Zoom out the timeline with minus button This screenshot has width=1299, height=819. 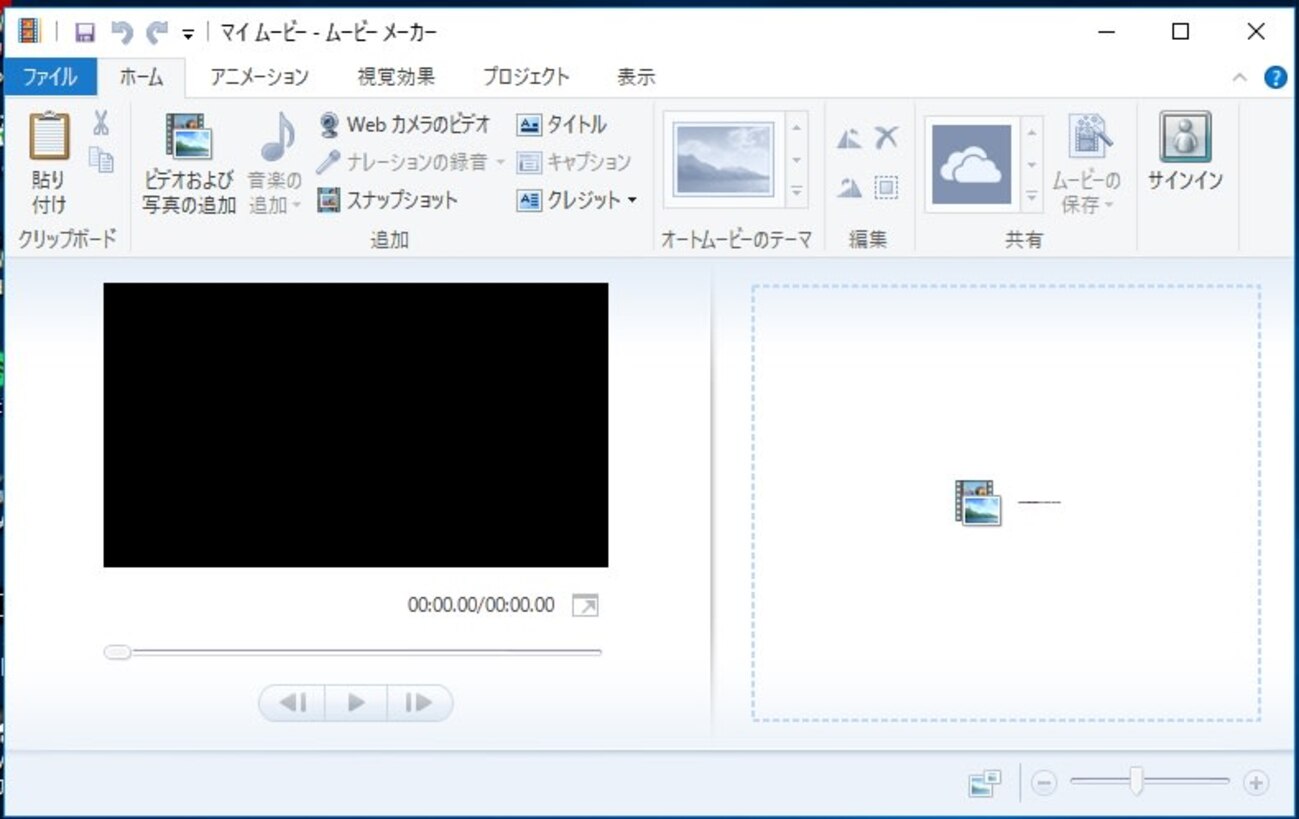[x=1043, y=784]
